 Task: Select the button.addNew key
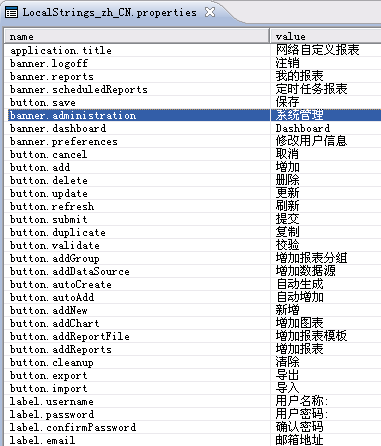coord(49,310)
